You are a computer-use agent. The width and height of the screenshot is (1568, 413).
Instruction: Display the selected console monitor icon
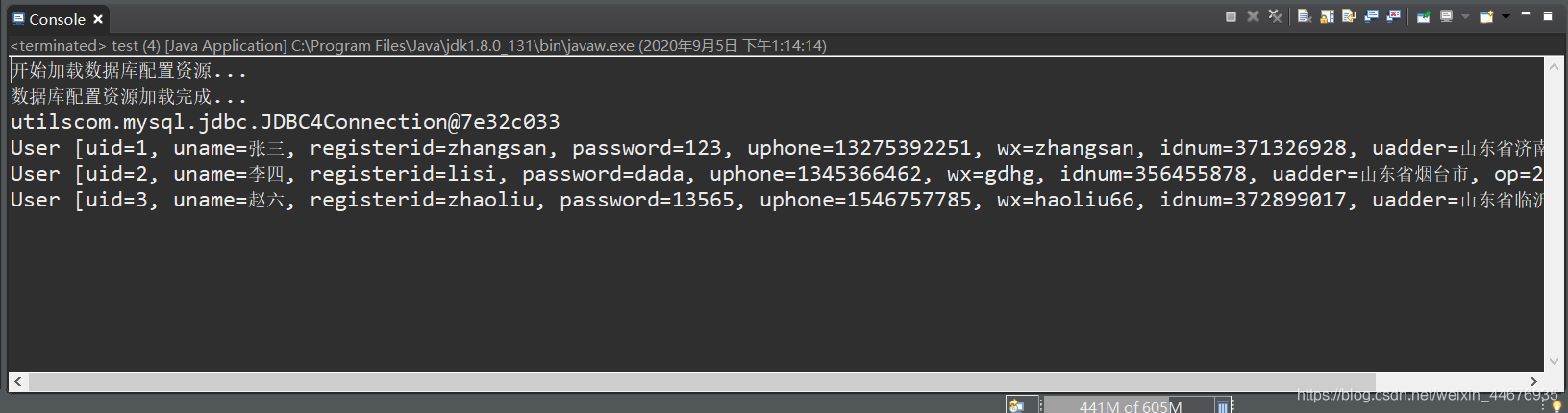tap(1446, 16)
